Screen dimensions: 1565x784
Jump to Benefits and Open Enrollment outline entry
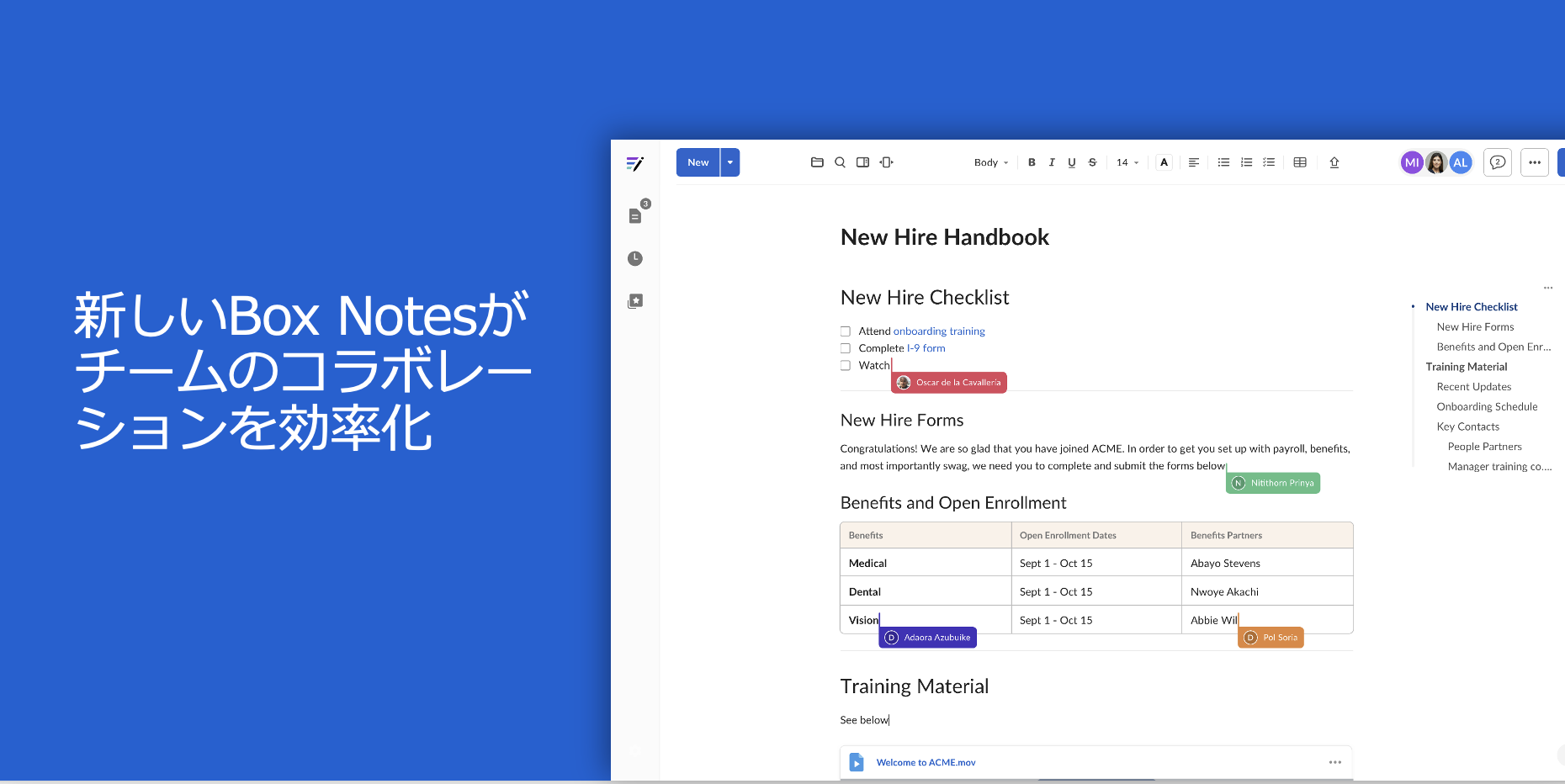click(1493, 347)
